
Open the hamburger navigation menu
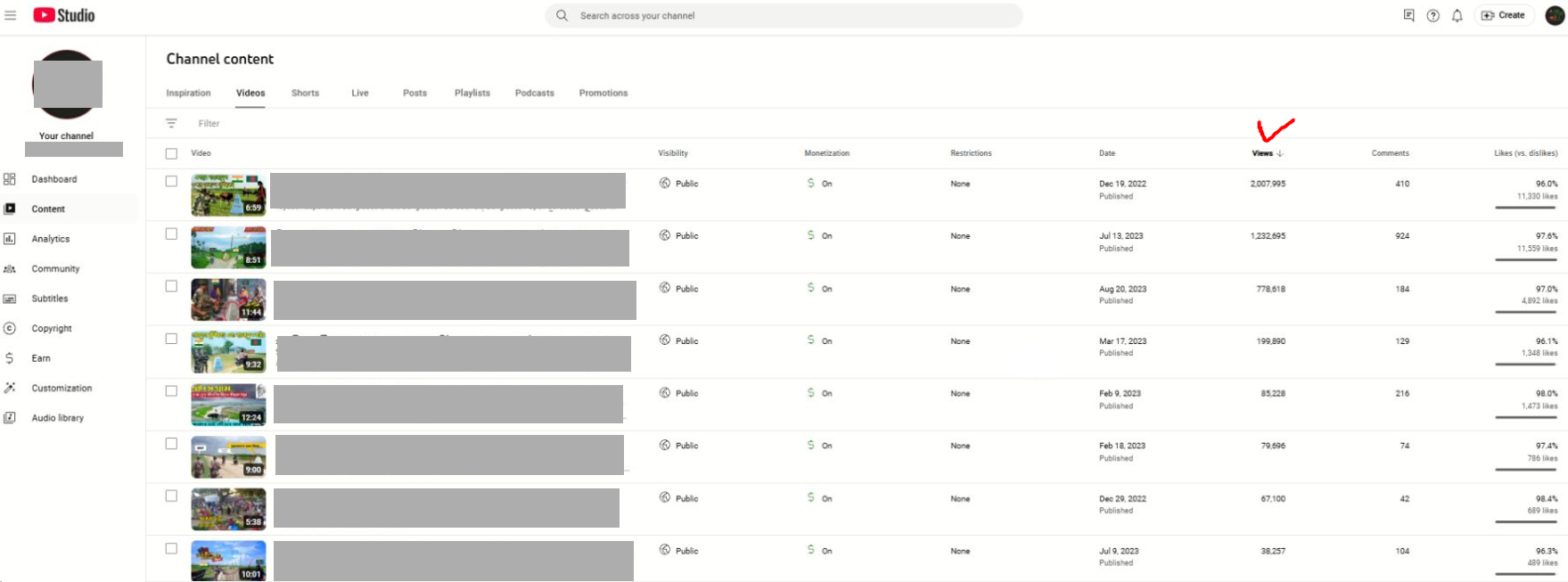pos(11,15)
